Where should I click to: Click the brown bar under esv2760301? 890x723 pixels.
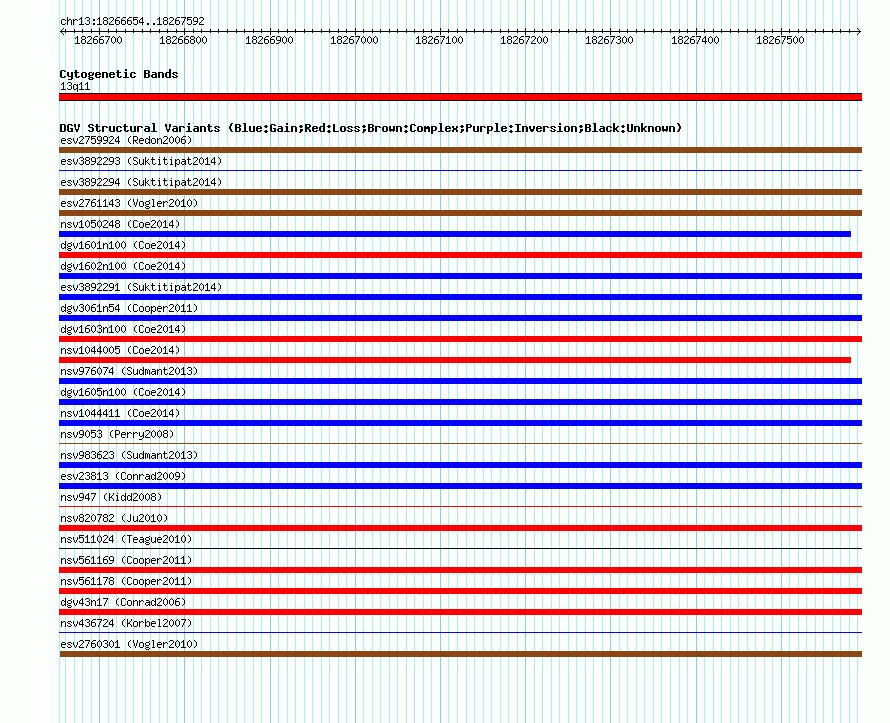pyautogui.click(x=460, y=654)
